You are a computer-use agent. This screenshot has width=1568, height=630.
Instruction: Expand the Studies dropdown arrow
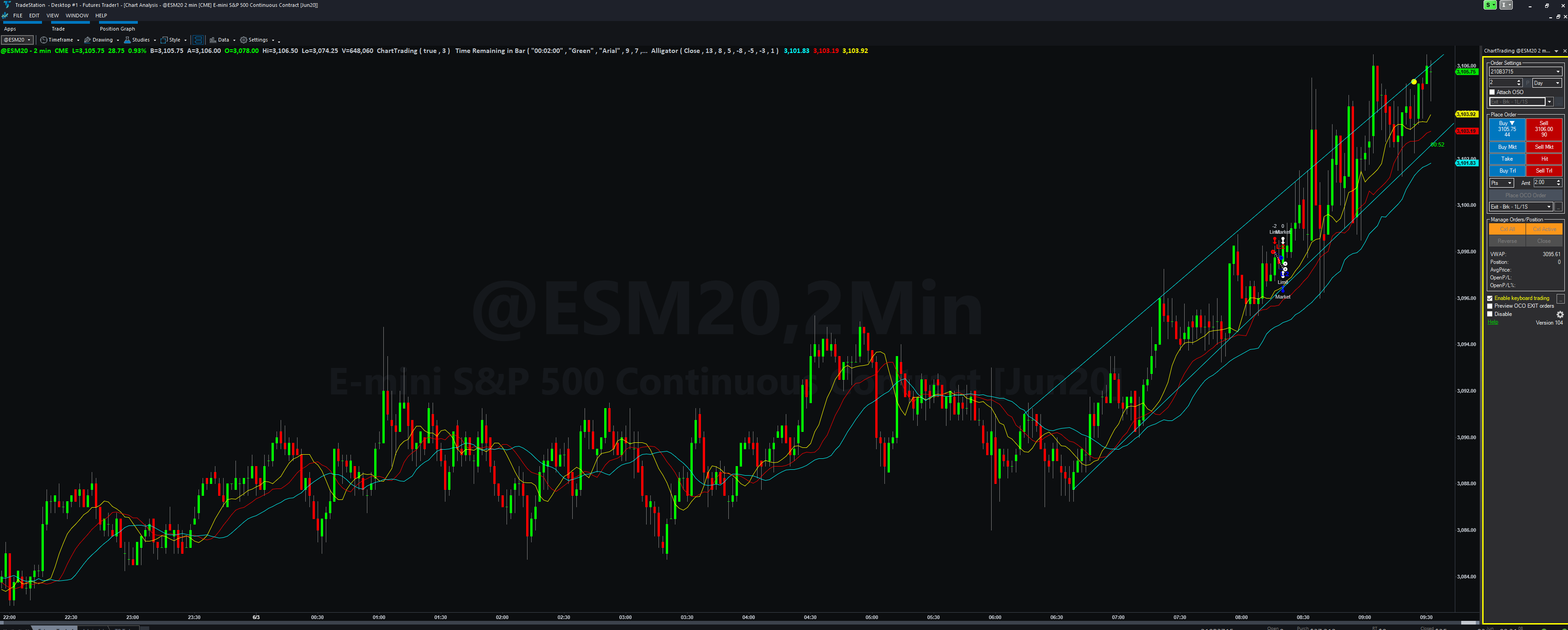tap(155, 40)
